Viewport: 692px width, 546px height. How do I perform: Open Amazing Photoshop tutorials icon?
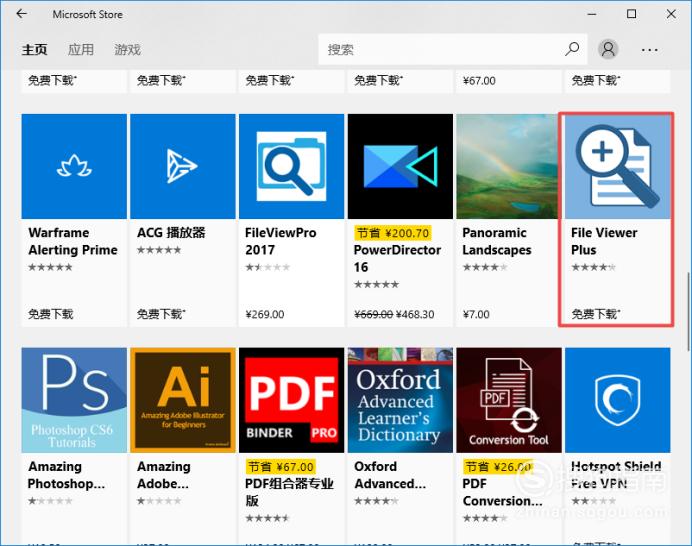pyautogui.click(x=74, y=400)
